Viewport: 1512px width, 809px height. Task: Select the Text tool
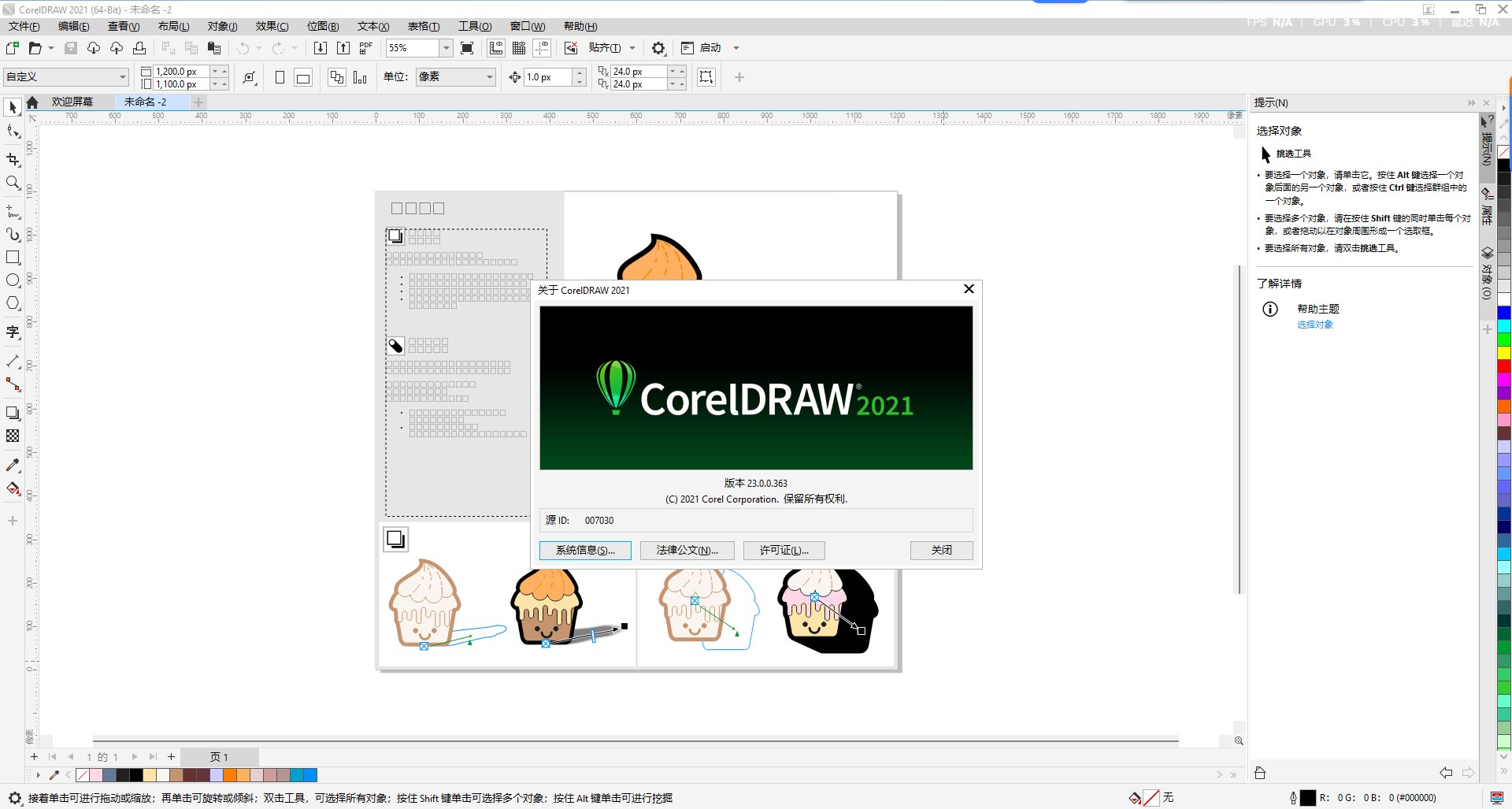[x=13, y=332]
